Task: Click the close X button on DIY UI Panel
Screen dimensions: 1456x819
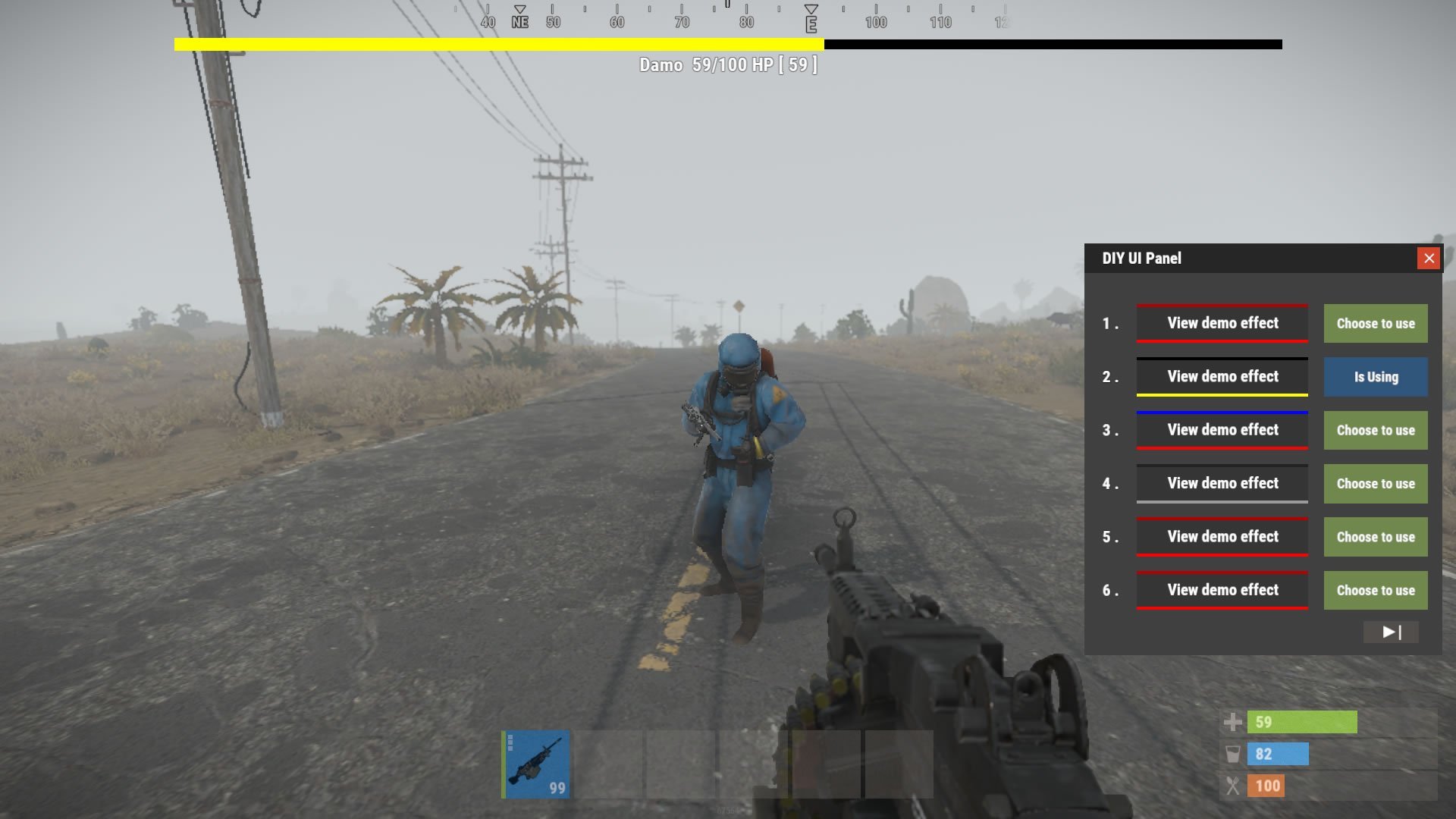Action: click(x=1429, y=258)
